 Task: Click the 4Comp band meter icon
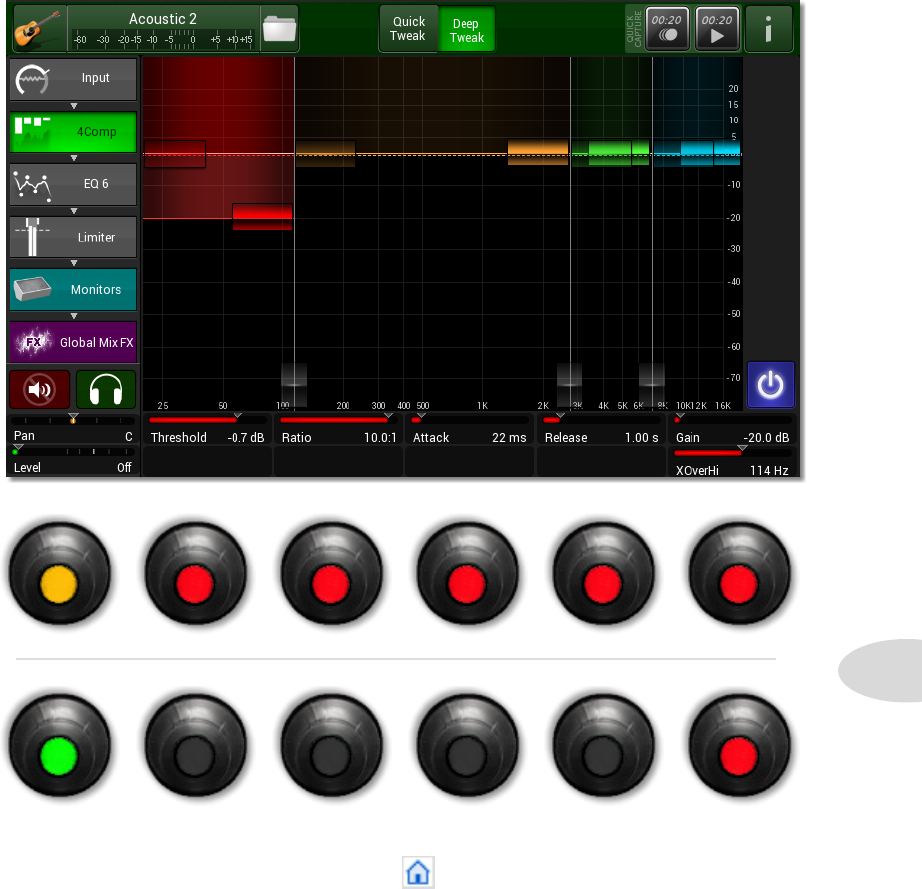click(x=32, y=132)
